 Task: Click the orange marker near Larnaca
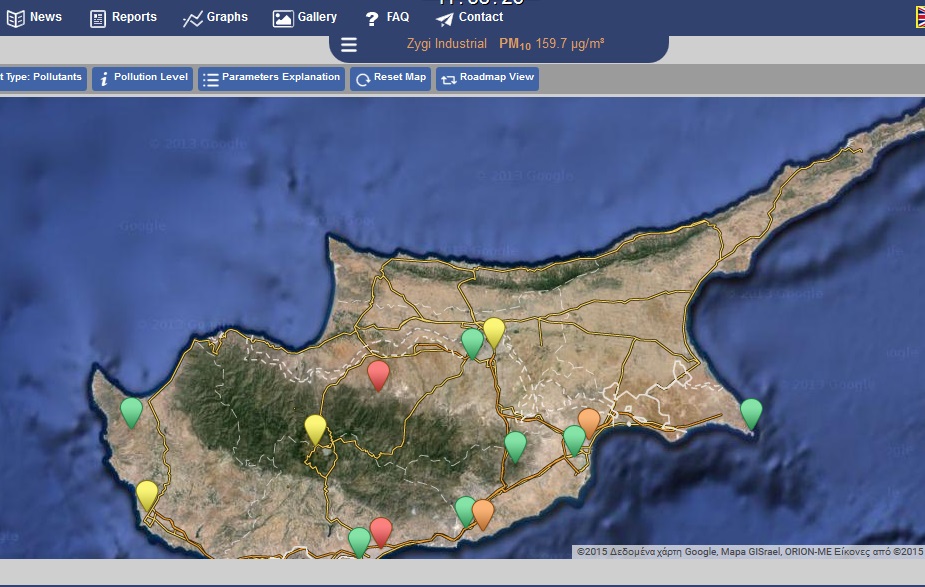tap(589, 423)
